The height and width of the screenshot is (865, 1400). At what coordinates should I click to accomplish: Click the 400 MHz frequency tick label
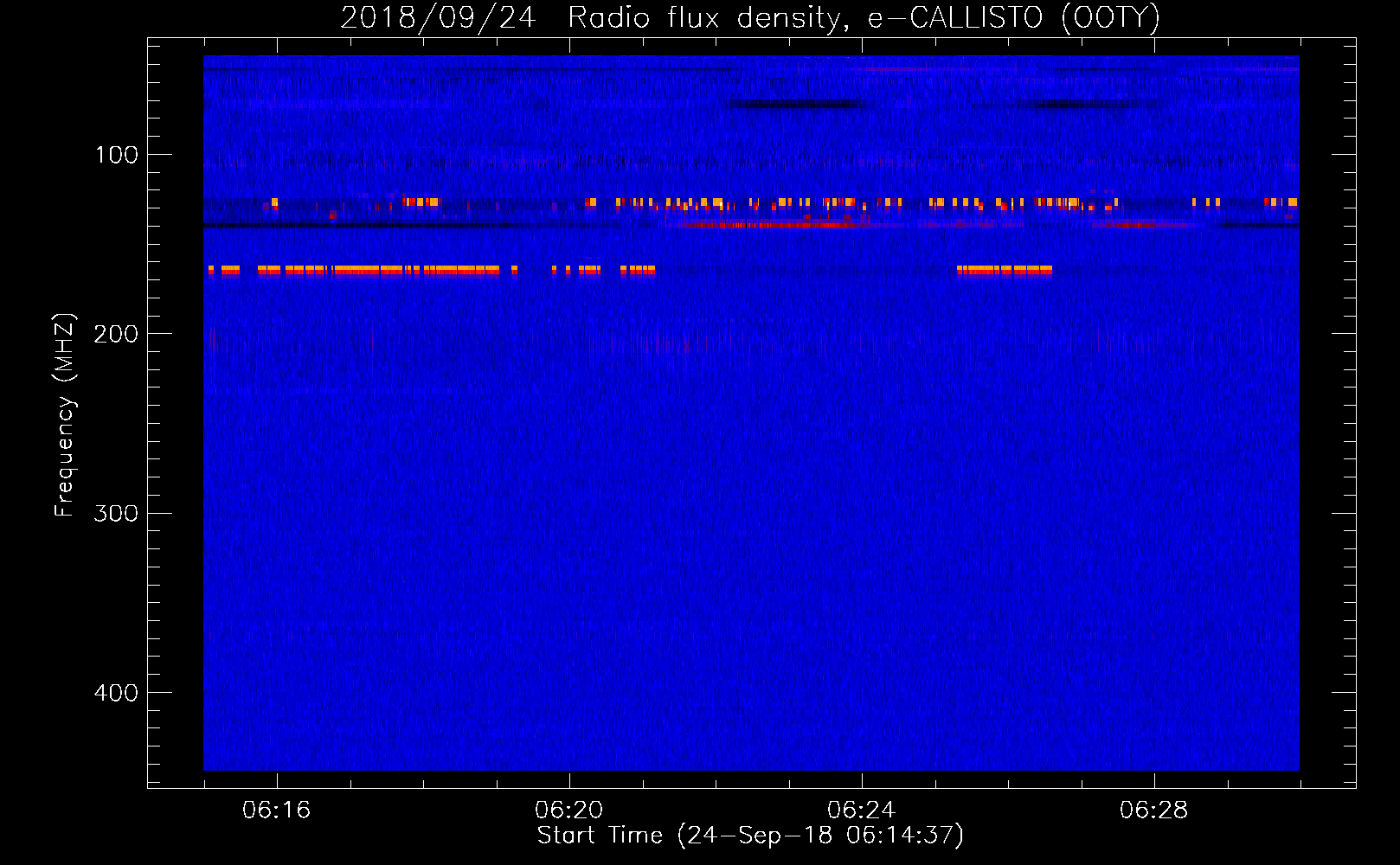pos(116,693)
